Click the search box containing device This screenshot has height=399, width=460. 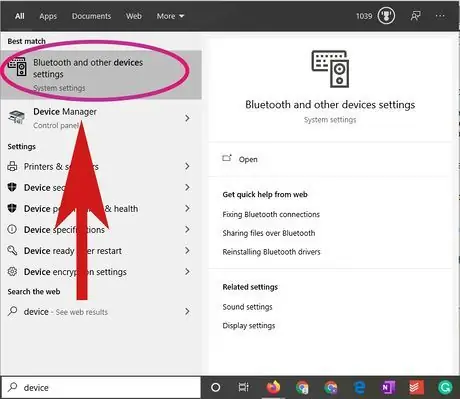tap(101, 387)
